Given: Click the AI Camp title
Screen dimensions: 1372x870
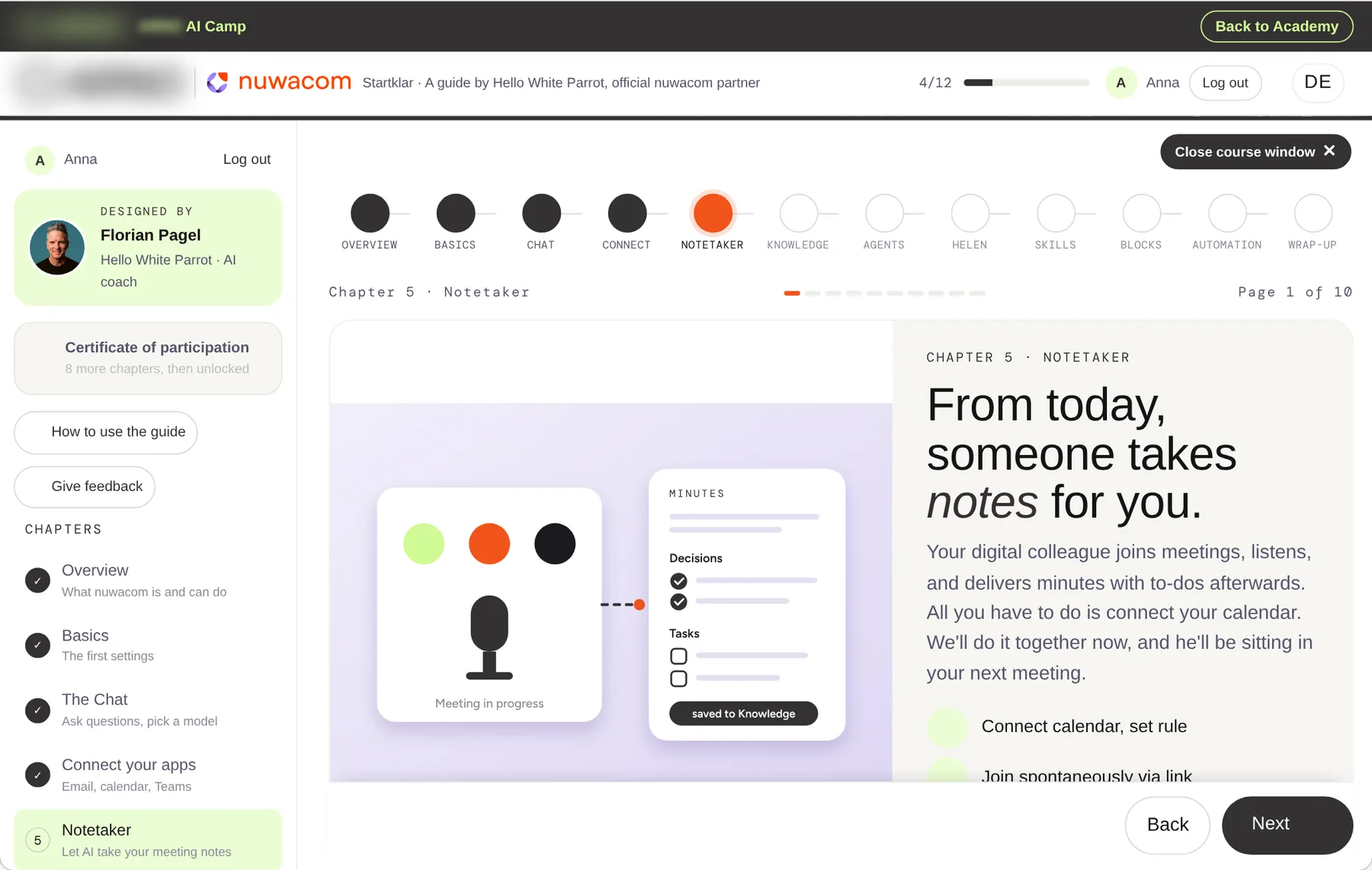Looking at the screenshot, I should [x=216, y=27].
